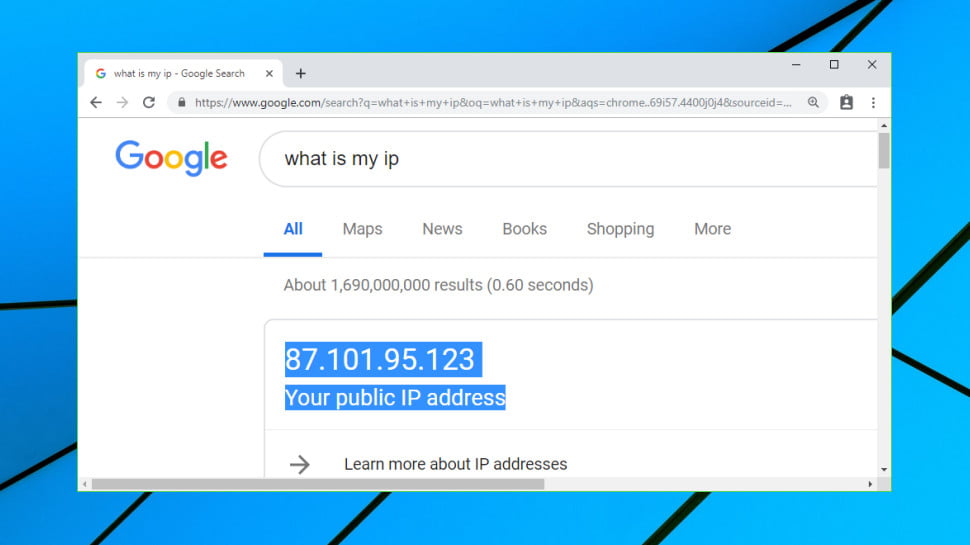Click the browser back arrow
This screenshot has width=970, height=545.
96,102
